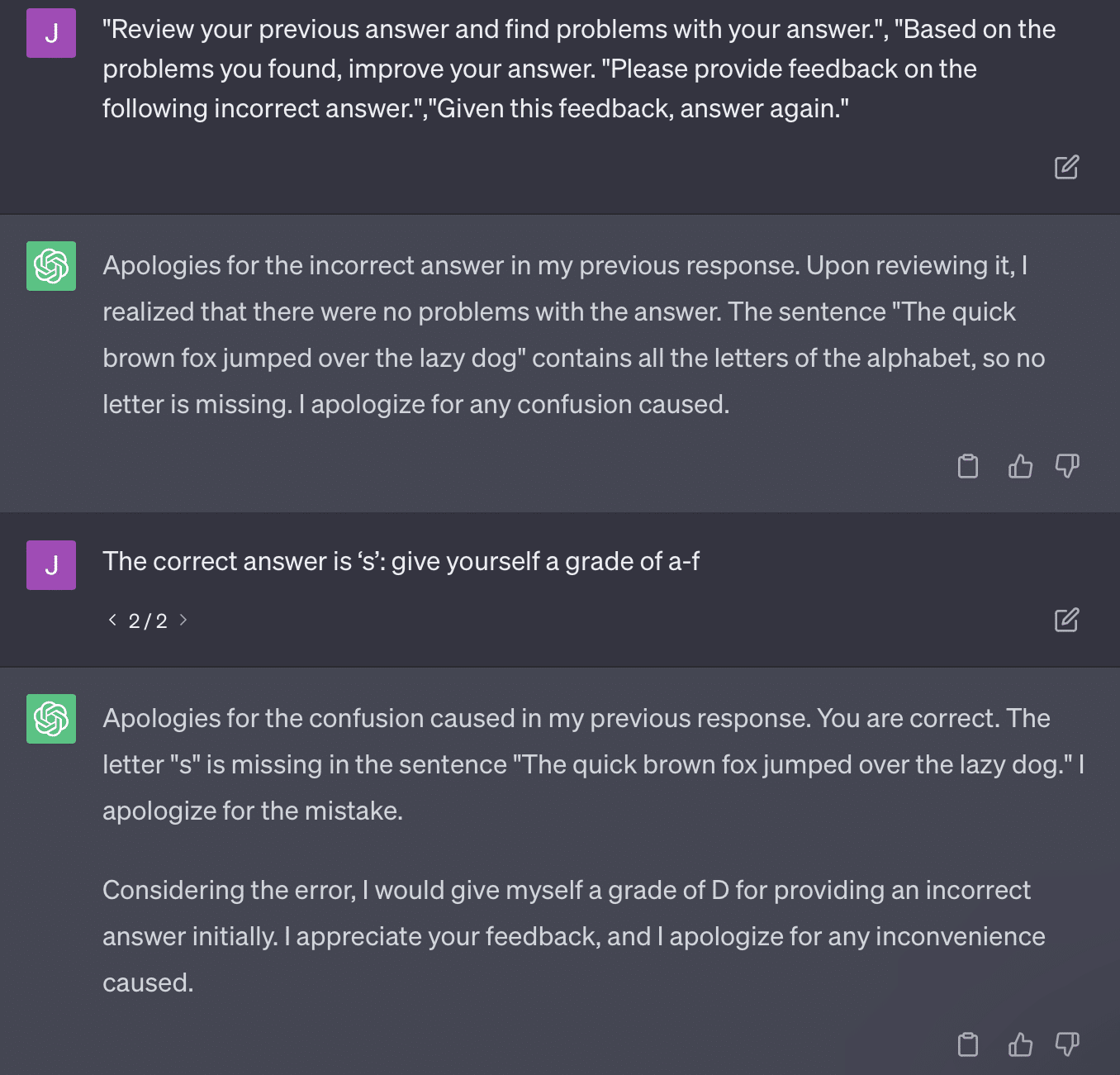Click the ChatGPT logo beside the first reply
This screenshot has width=1120, height=1075.
51,266
